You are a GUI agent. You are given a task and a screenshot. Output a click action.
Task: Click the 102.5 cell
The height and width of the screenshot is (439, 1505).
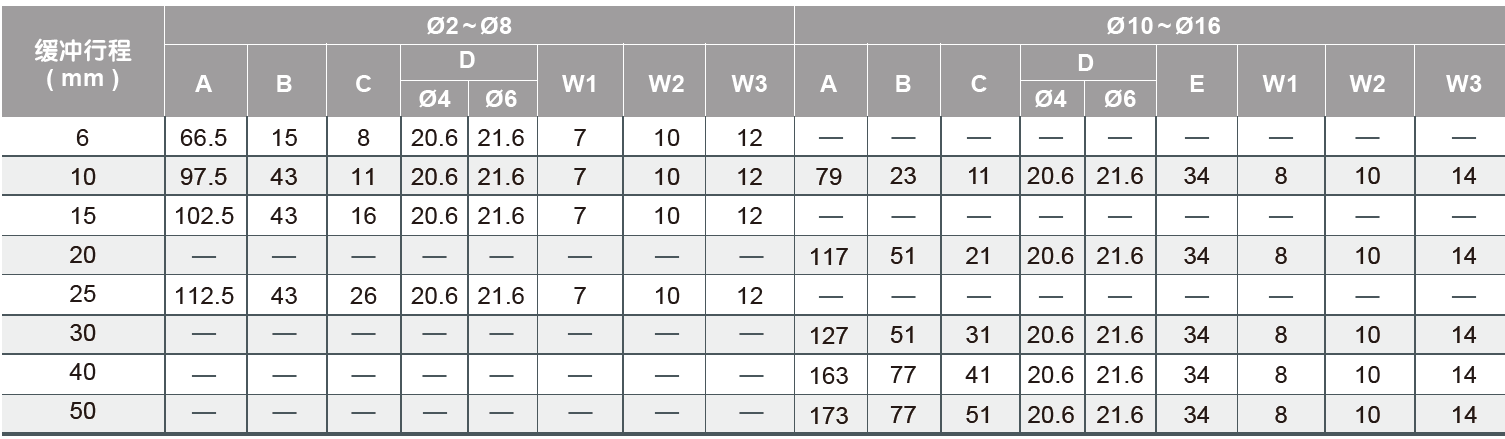point(204,216)
